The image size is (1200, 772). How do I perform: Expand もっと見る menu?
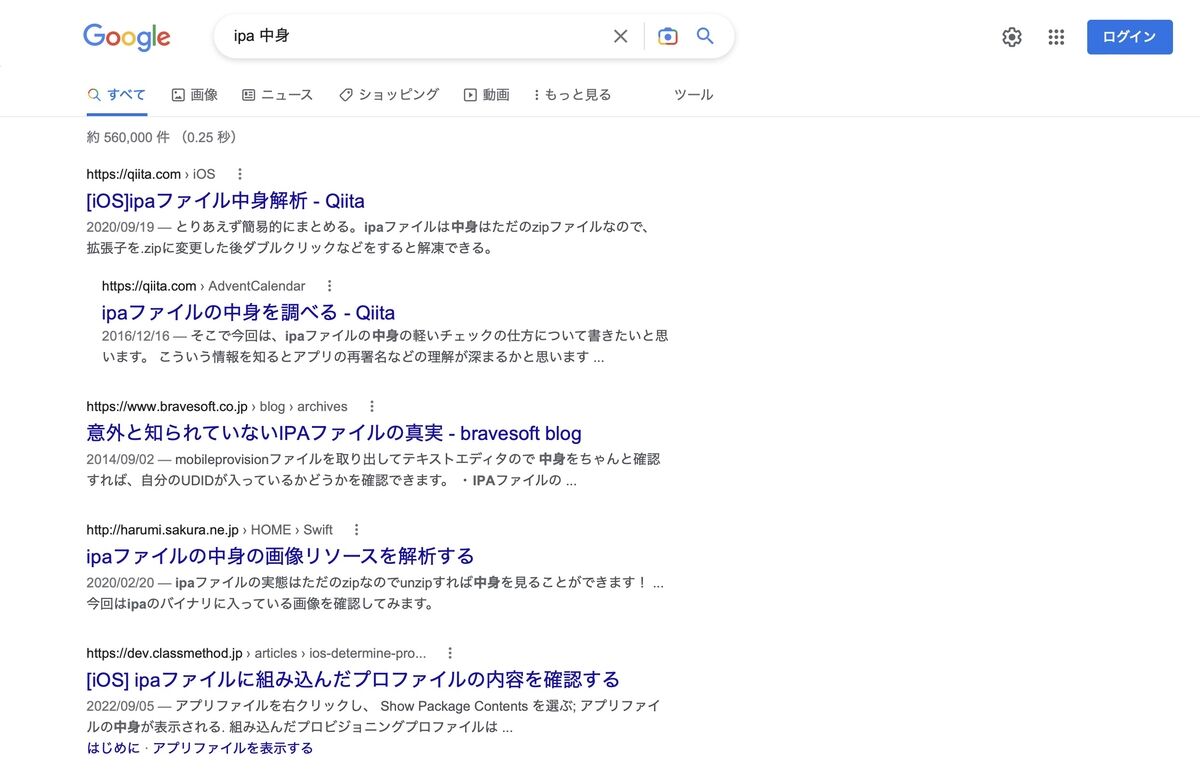click(x=571, y=95)
